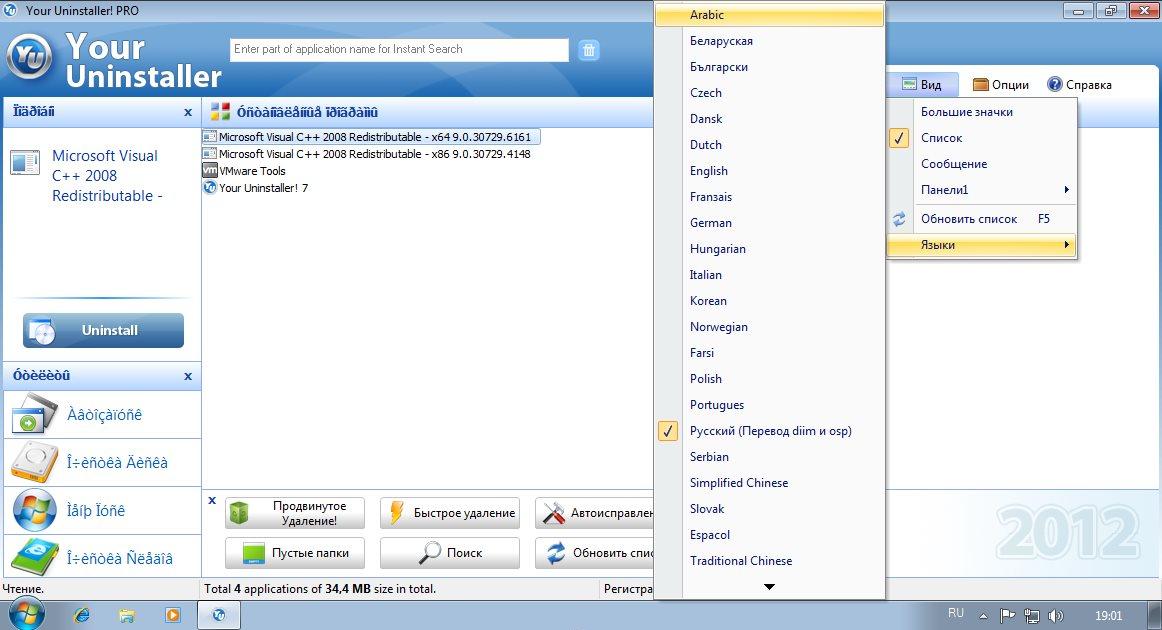Open disk cleaner hard-drive icon in sidebar
The image size is (1162, 630).
(34, 462)
